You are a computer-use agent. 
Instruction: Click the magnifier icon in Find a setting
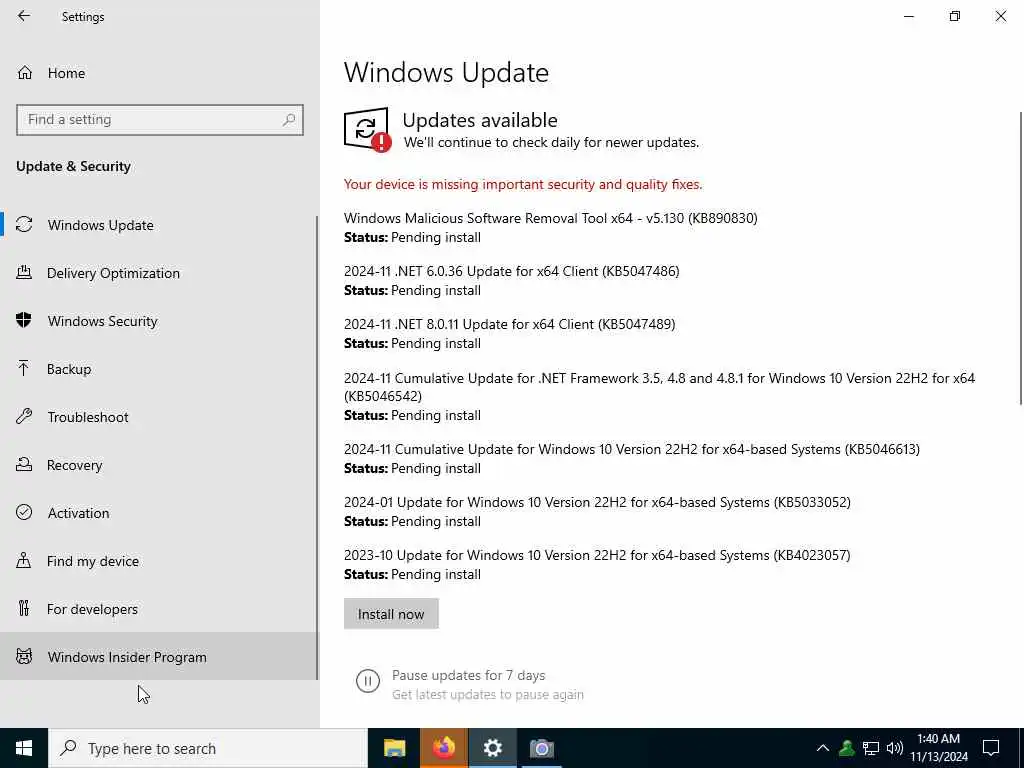click(289, 120)
